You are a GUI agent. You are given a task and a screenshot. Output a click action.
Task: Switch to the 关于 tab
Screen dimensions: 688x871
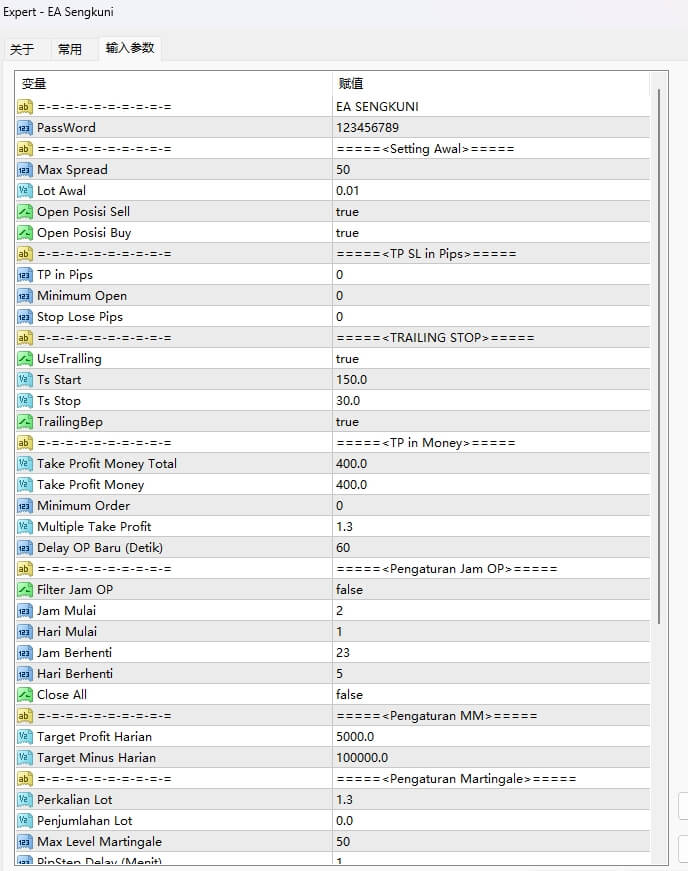point(22,49)
